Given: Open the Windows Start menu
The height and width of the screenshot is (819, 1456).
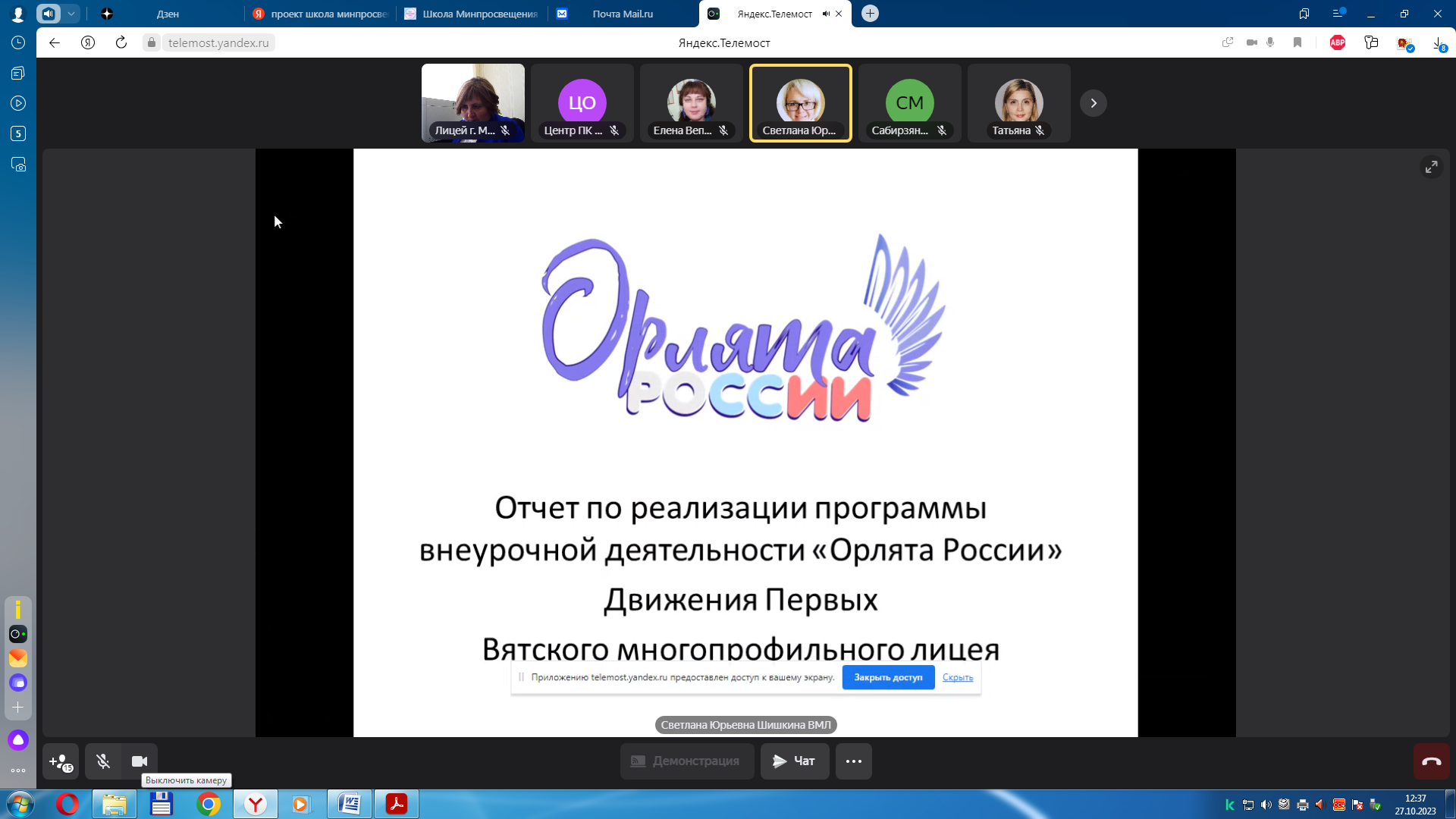Looking at the screenshot, I should point(20,804).
